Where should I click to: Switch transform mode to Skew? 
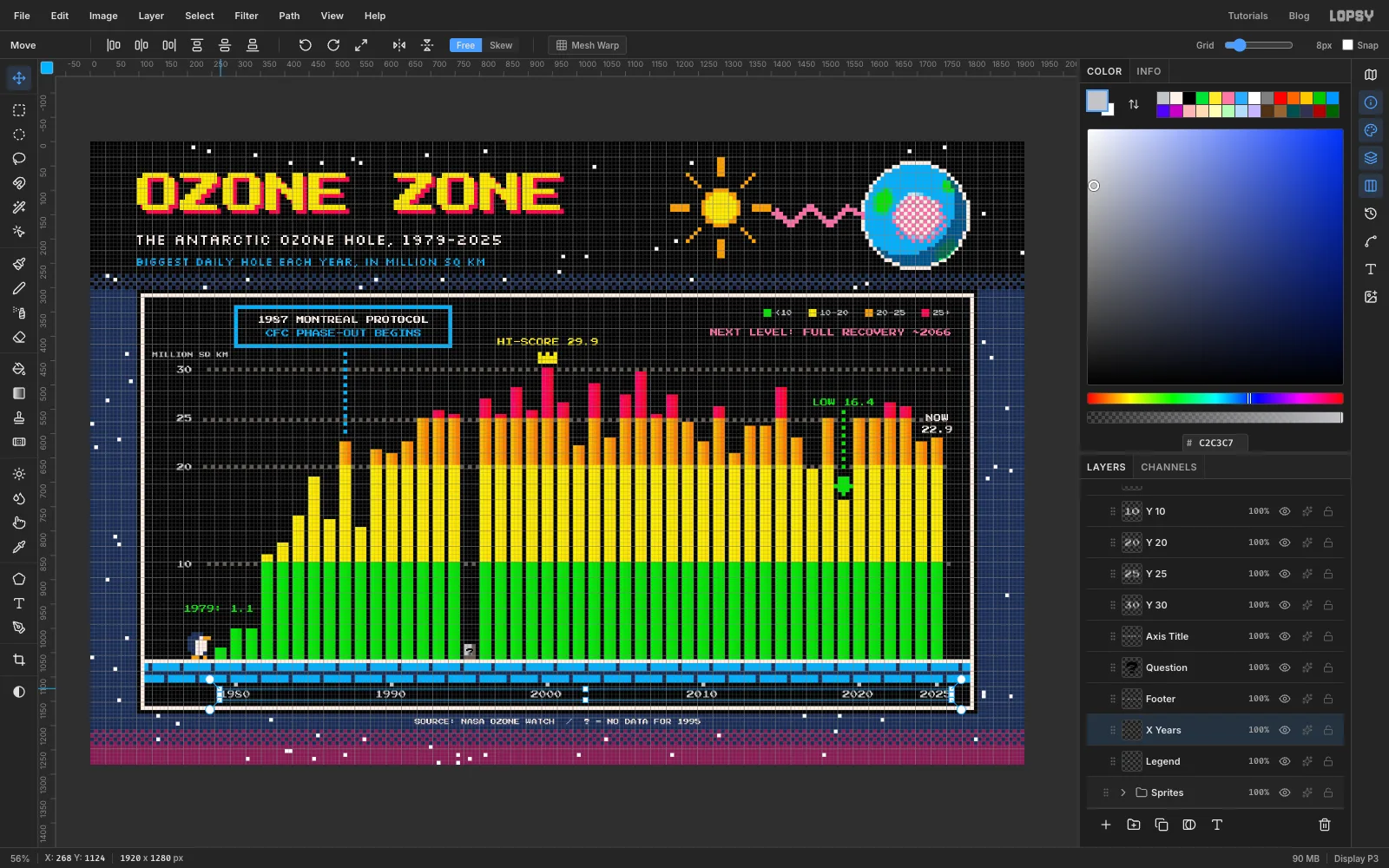coord(501,45)
